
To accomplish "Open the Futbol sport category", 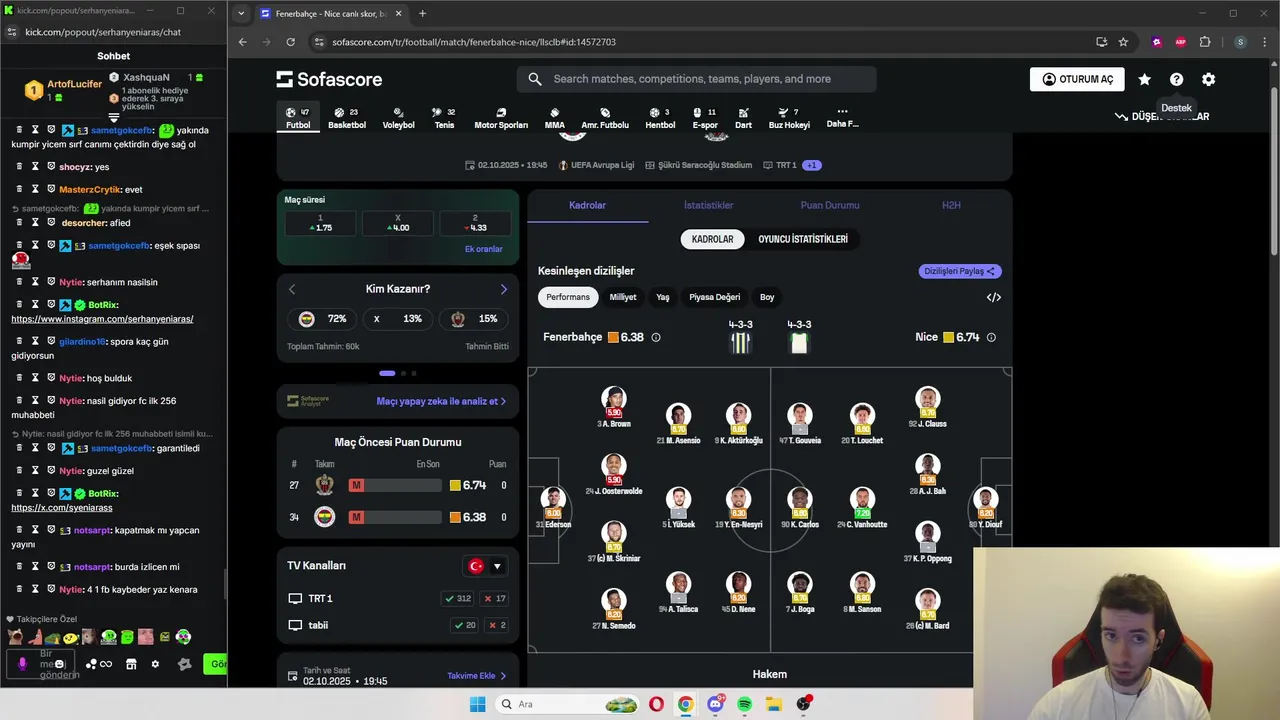I will pos(298,118).
